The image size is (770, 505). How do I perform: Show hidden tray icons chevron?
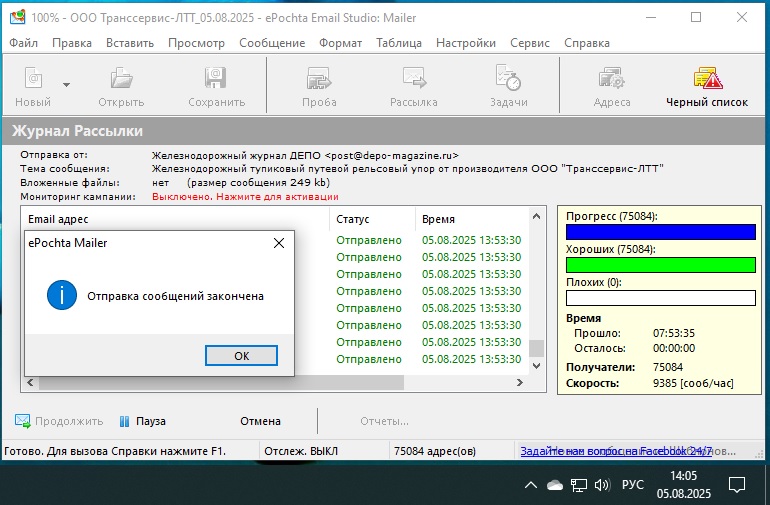530,485
